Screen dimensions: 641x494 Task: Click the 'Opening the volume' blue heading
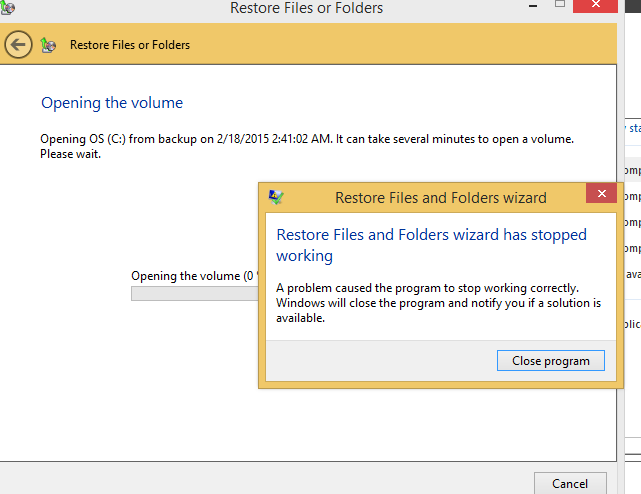click(112, 103)
